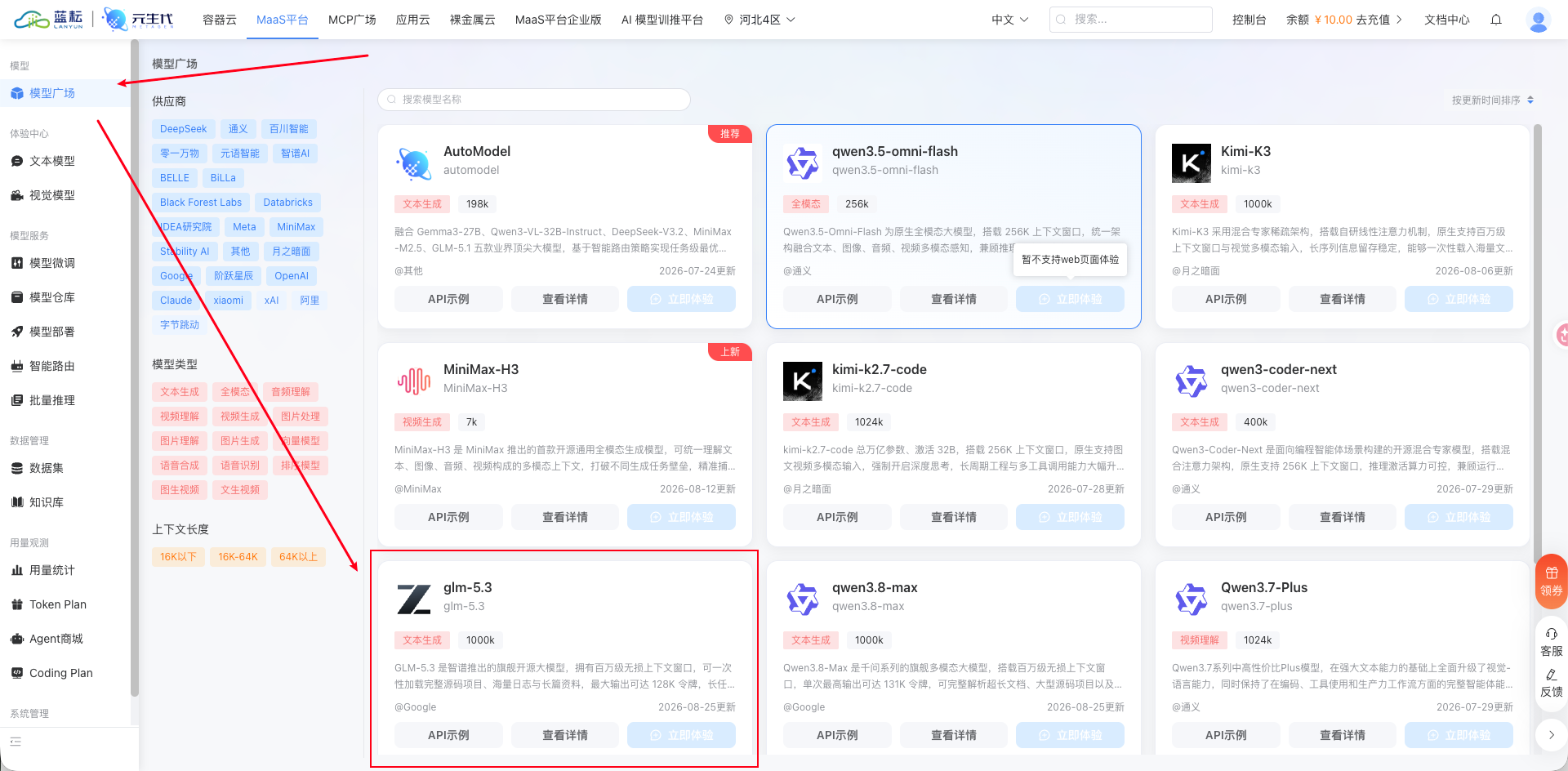Click the glm-5.3 model logo
This screenshot has width=1568, height=771.
click(x=414, y=599)
